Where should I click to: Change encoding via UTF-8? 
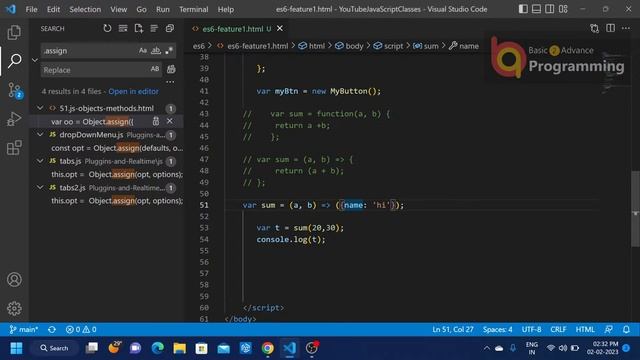[x=531, y=329]
